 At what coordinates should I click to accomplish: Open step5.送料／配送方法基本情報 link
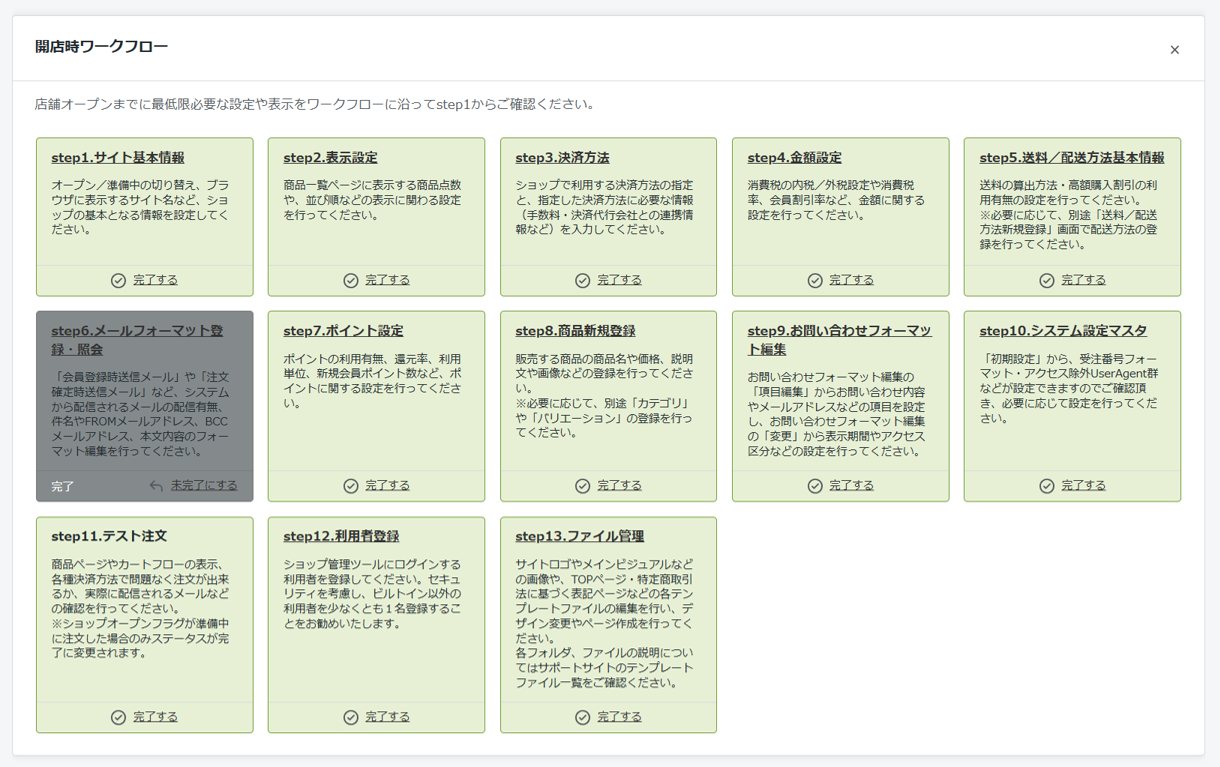pos(1072,158)
